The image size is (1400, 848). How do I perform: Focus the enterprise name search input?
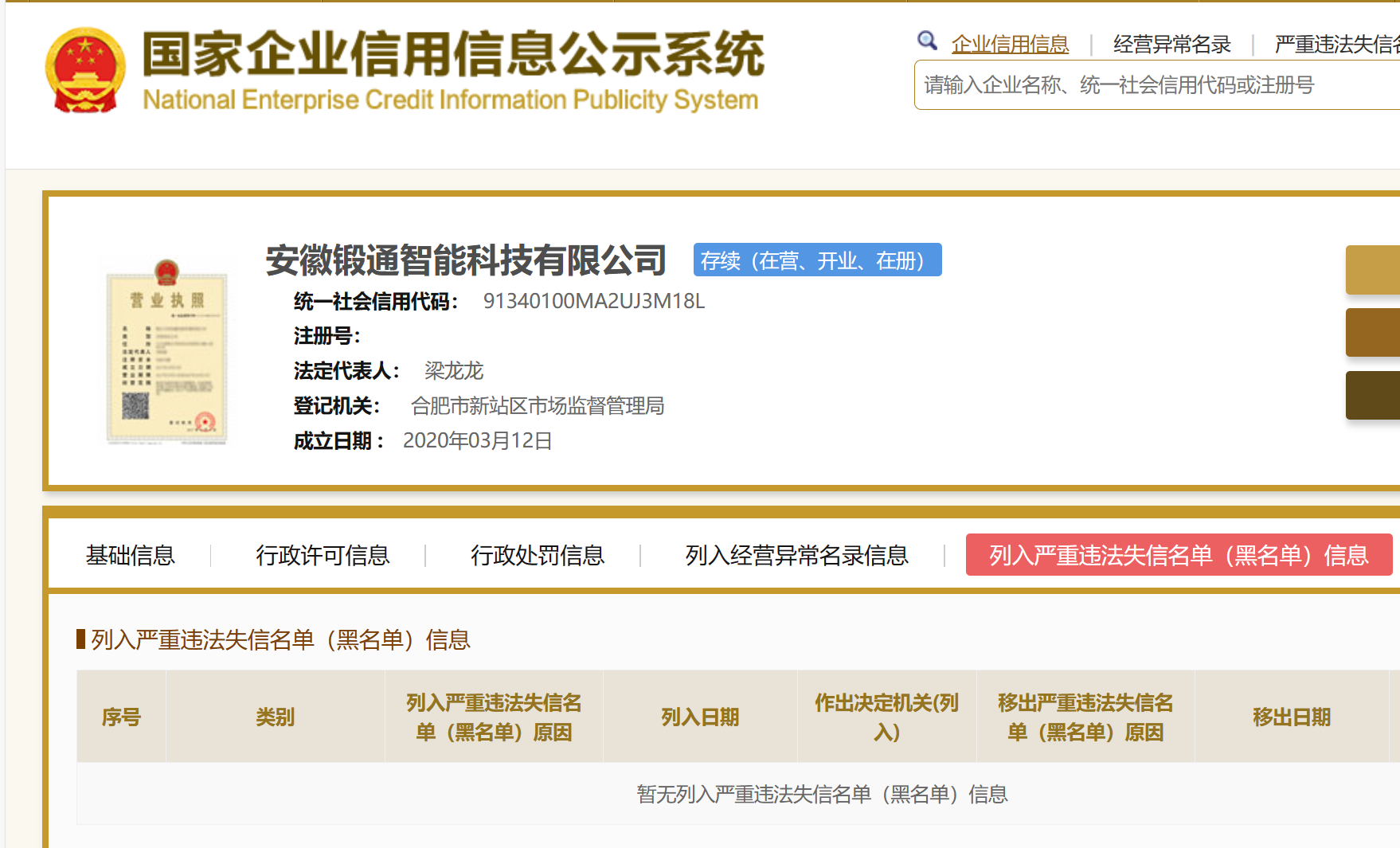1157,84
